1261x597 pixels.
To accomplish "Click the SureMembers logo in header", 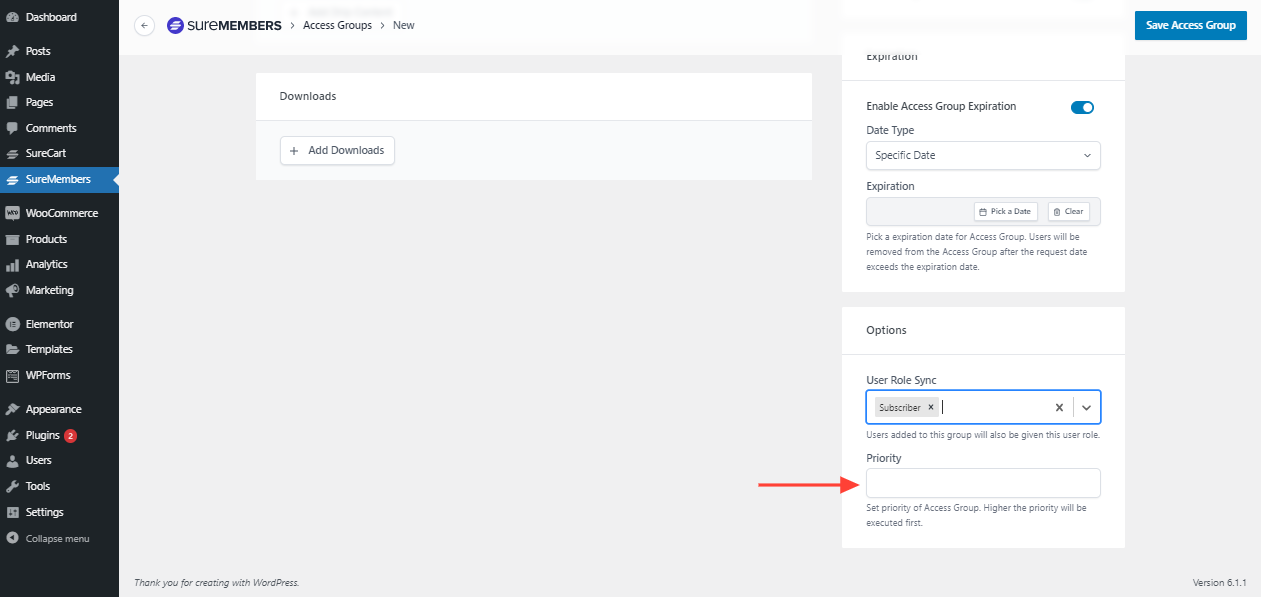I will pos(224,26).
